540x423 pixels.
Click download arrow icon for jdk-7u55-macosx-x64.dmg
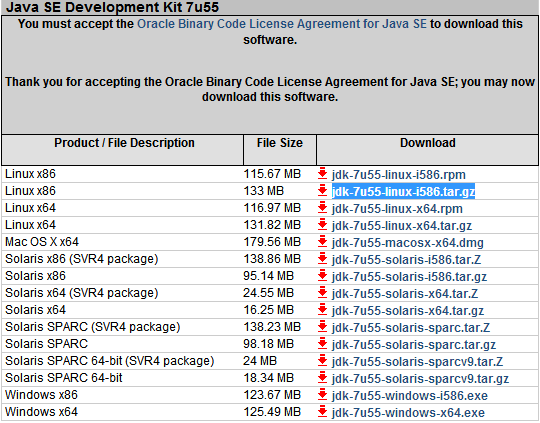(x=322, y=241)
